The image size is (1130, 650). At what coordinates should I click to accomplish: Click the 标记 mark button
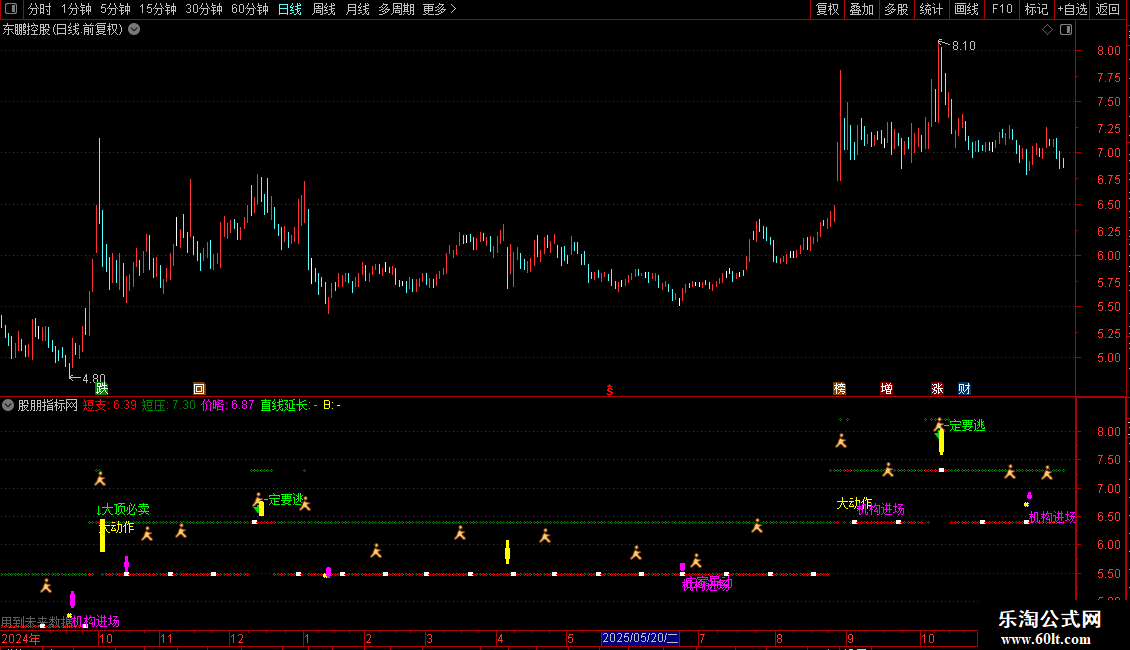point(1036,9)
